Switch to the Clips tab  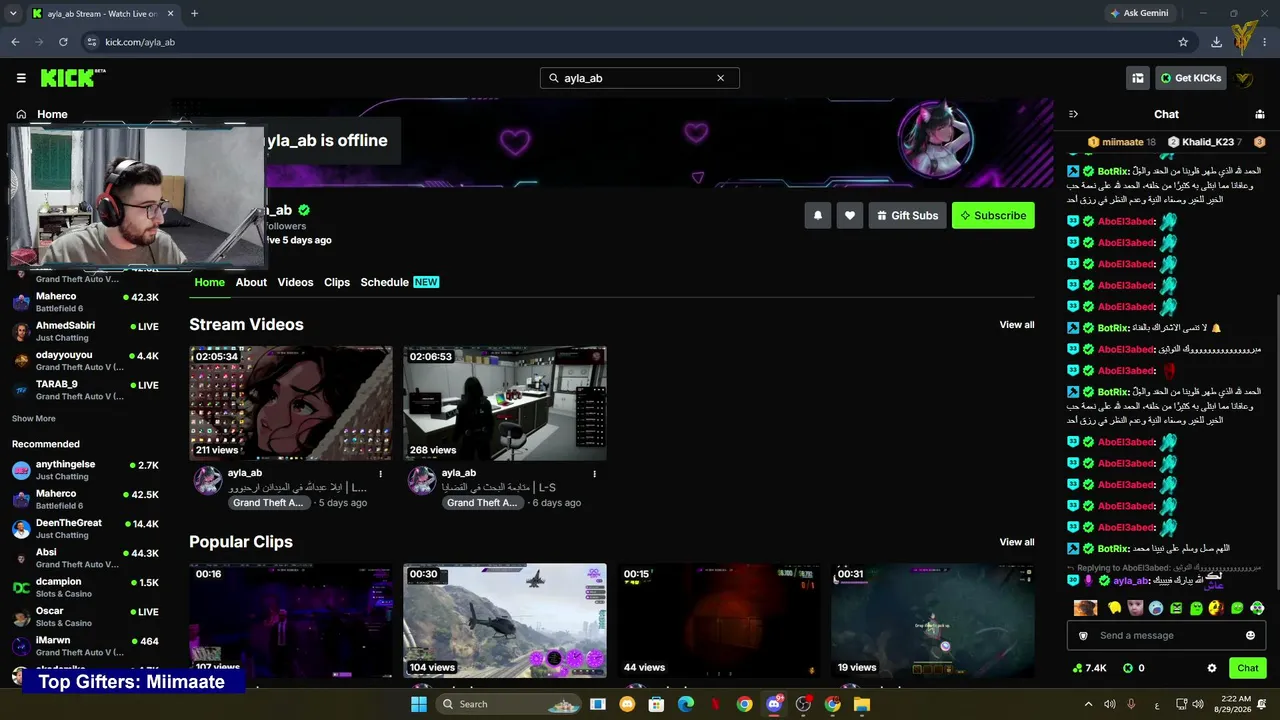337,282
